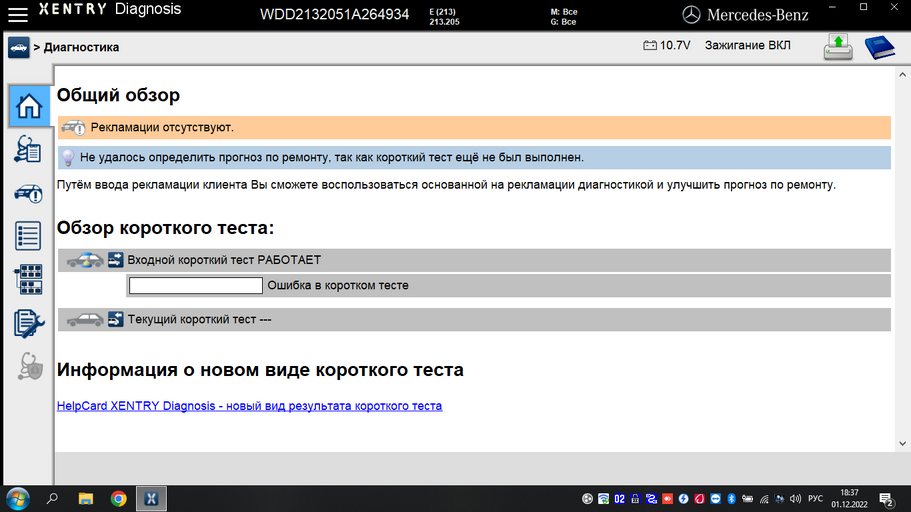Click the blue 02 tray icon

[619, 499]
